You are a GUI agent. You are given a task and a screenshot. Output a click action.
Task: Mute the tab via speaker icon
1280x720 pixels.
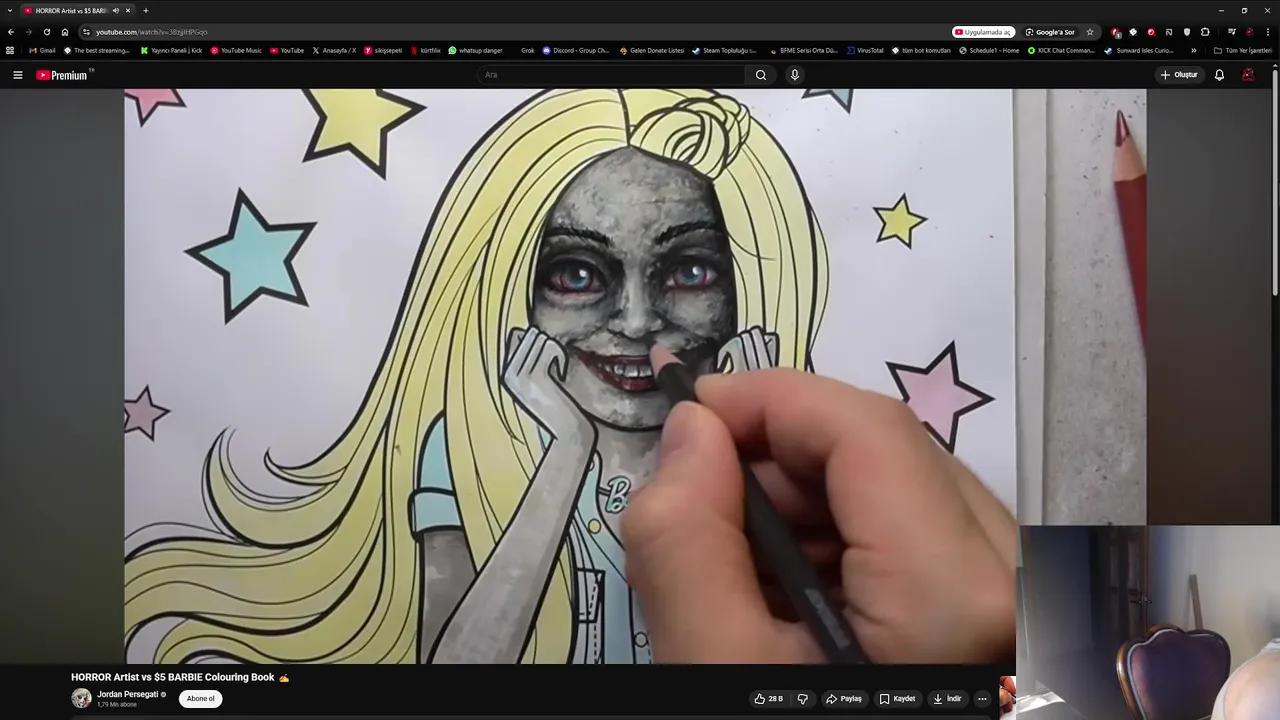116,10
